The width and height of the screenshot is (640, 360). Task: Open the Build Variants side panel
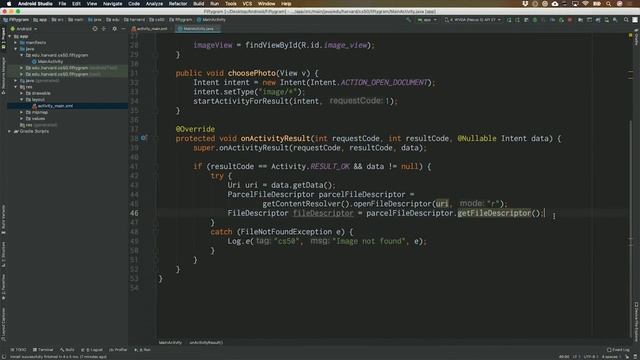[x=3, y=219]
